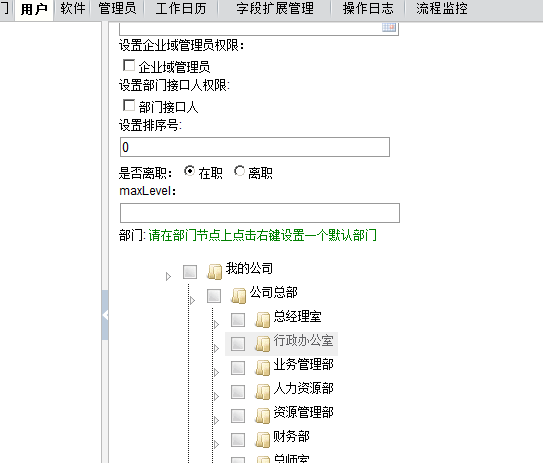Tick the 部门接口人 checkbox
The image size is (543, 463).
point(129,105)
